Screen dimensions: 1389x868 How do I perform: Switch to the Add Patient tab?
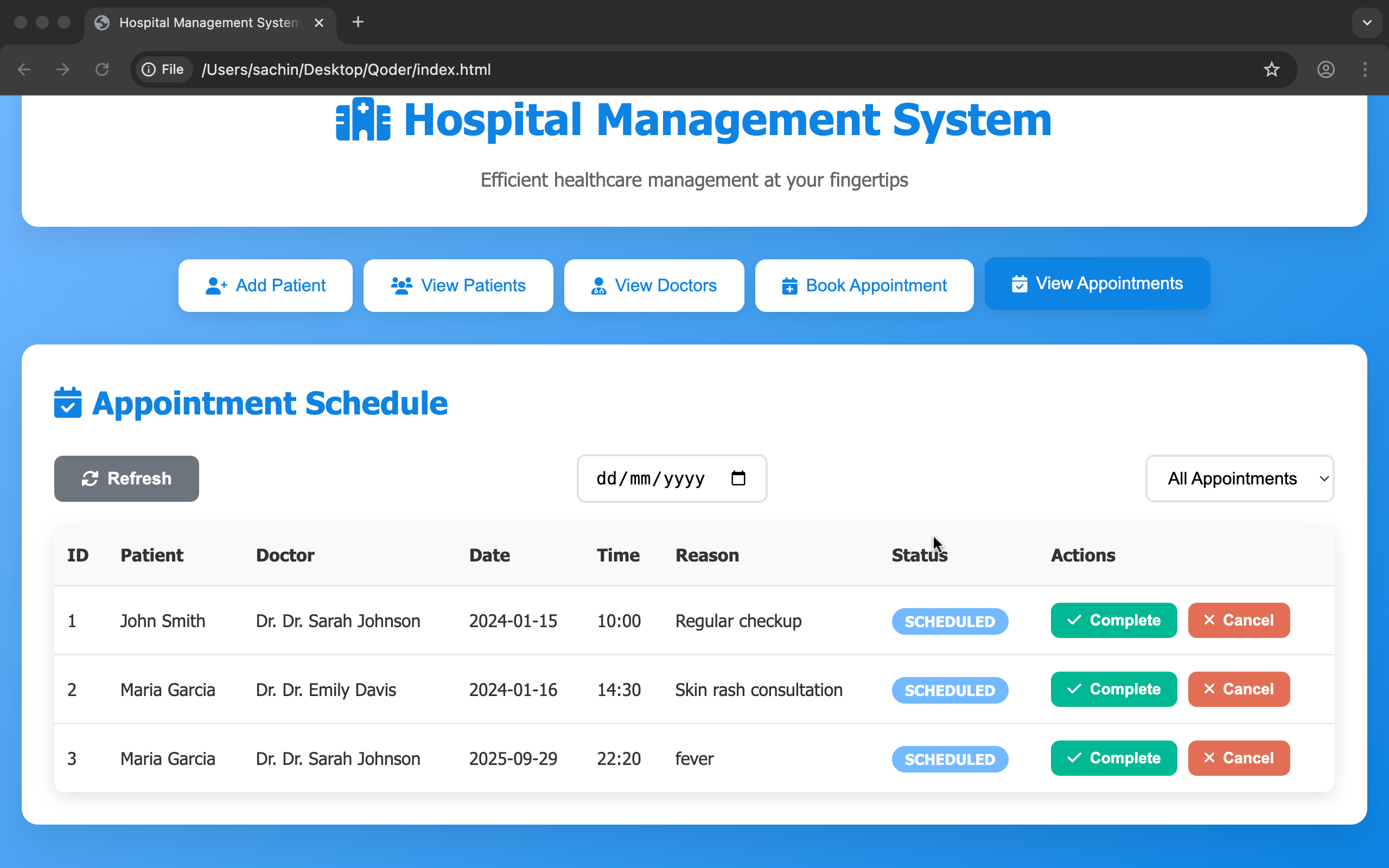click(x=265, y=285)
